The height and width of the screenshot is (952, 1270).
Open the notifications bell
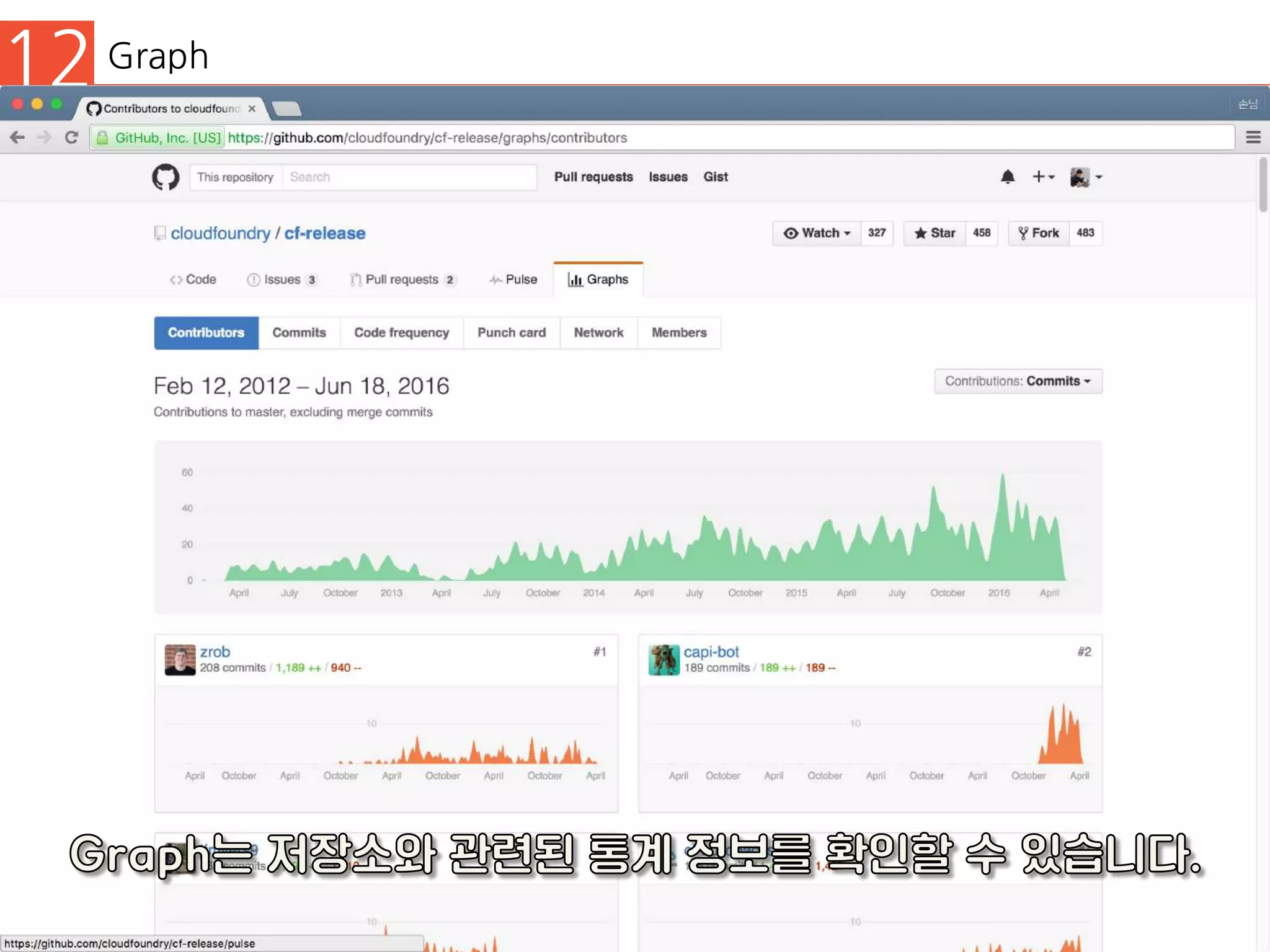pyautogui.click(x=1008, y=177)
